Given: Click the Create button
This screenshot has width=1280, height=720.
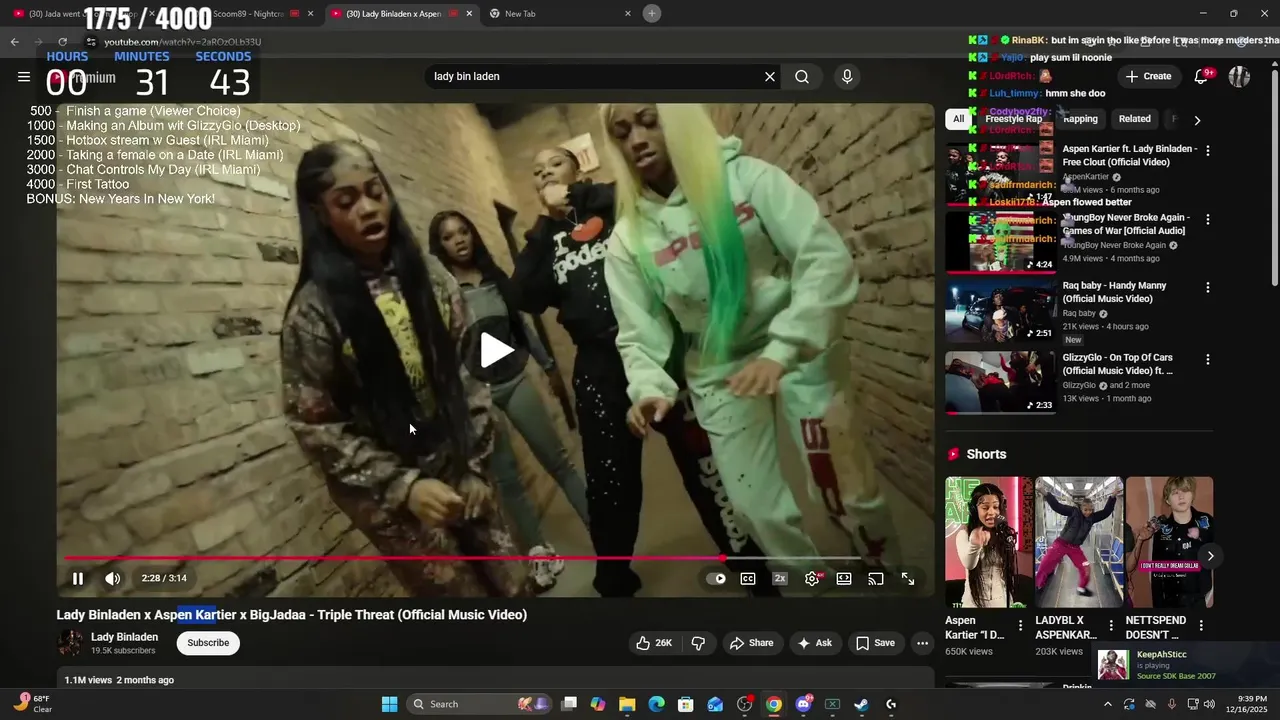Looking at the screenshot, I should [1148, 76].
